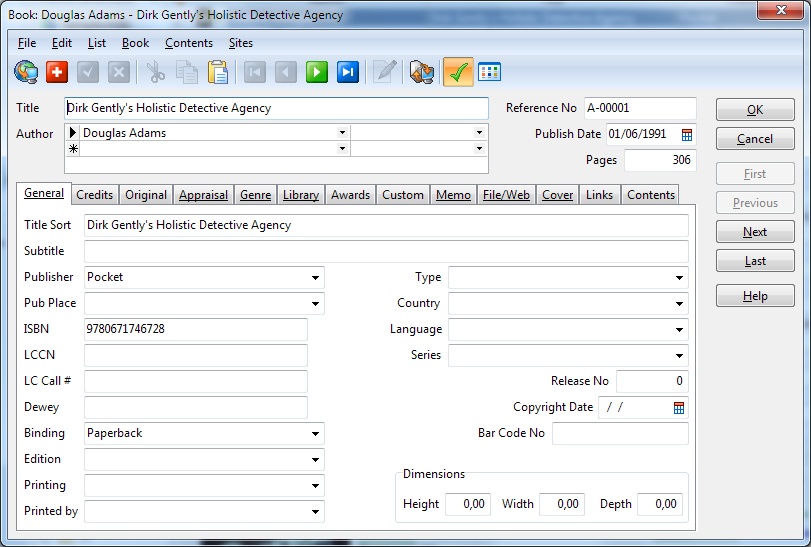Click into the Dewey field

(x=196, y=407)
